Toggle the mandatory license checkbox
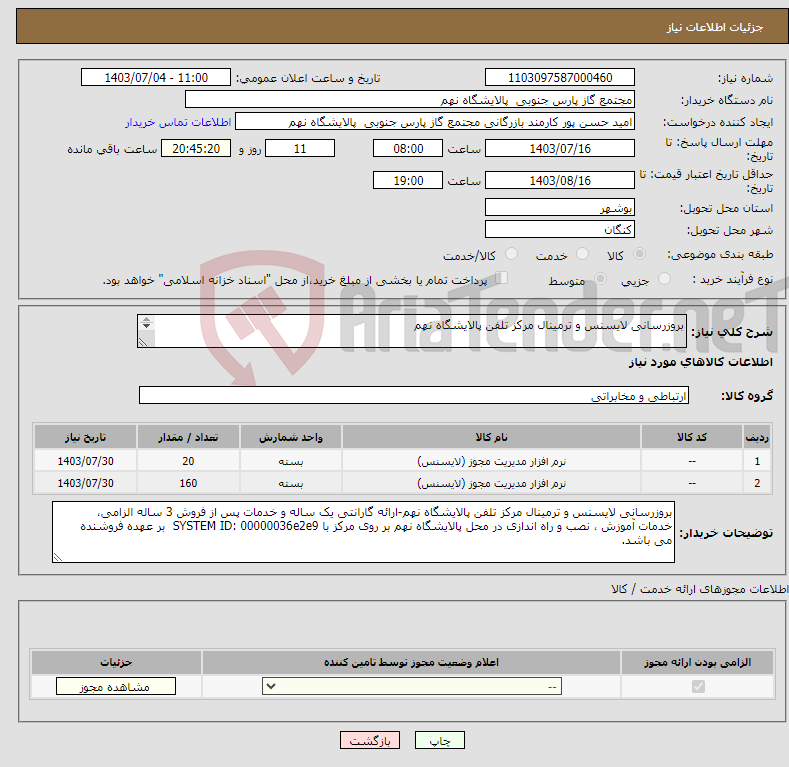The height and width of the screenshot is (767, 789). tap(698, 686)
